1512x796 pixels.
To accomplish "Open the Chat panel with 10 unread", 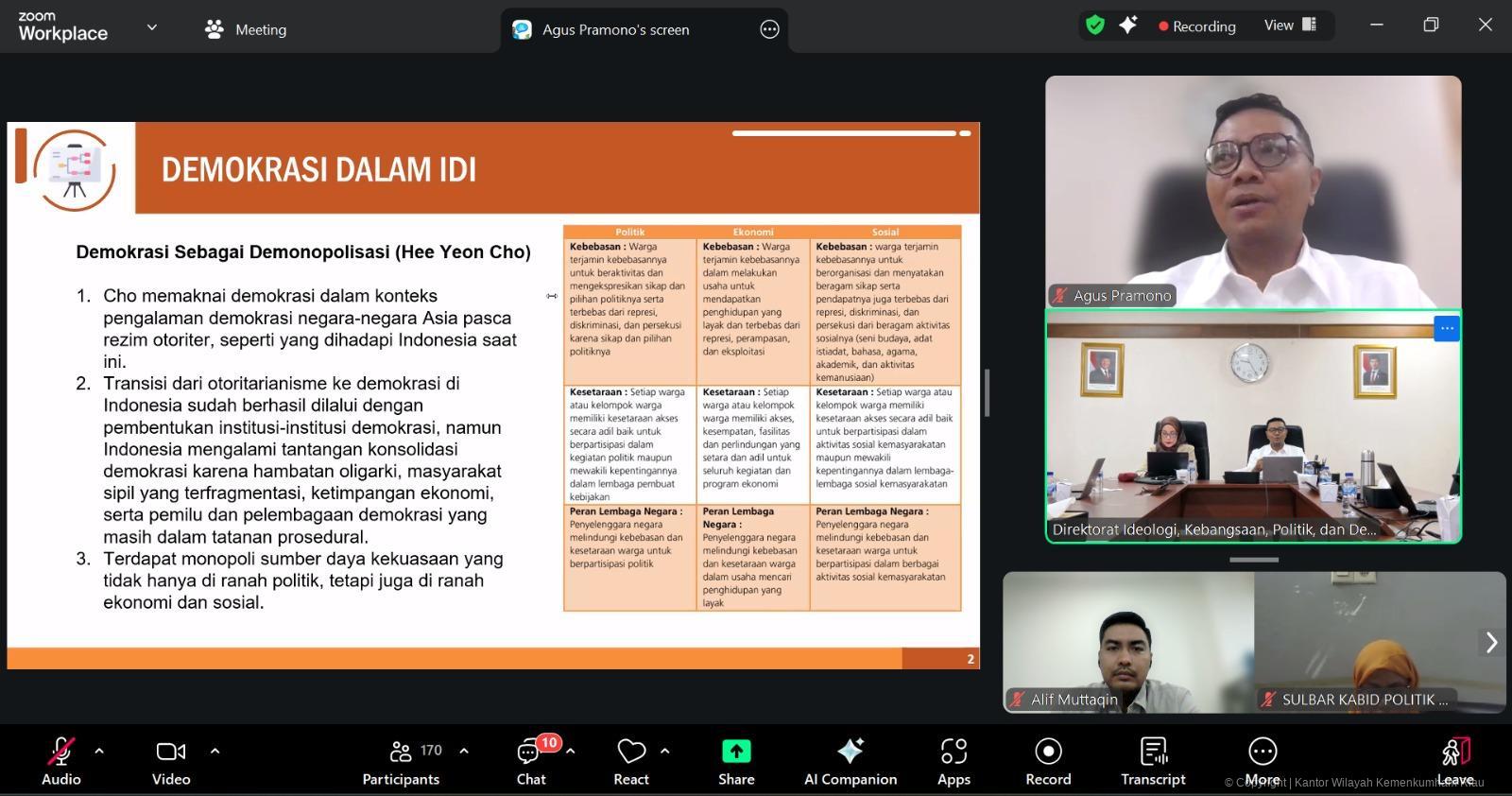I will (x=531, y=759).
